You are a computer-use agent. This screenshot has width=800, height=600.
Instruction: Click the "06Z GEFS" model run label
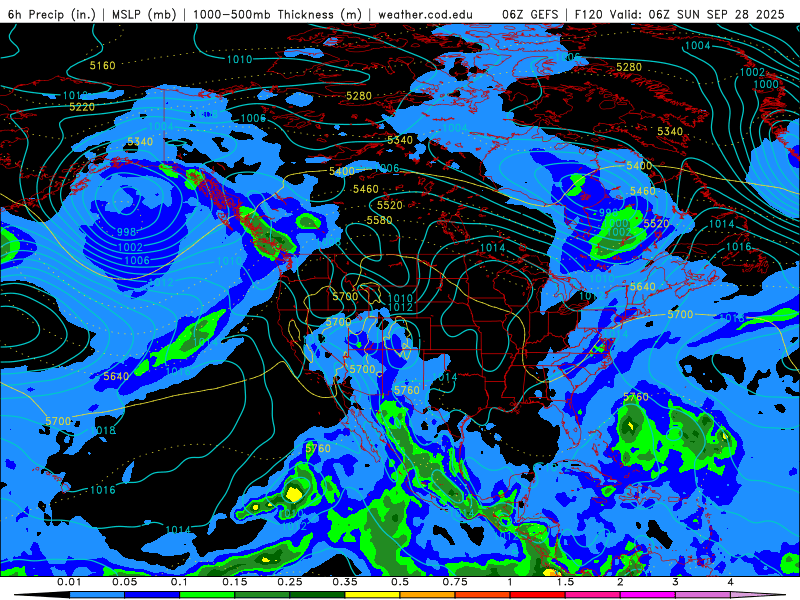530,14
